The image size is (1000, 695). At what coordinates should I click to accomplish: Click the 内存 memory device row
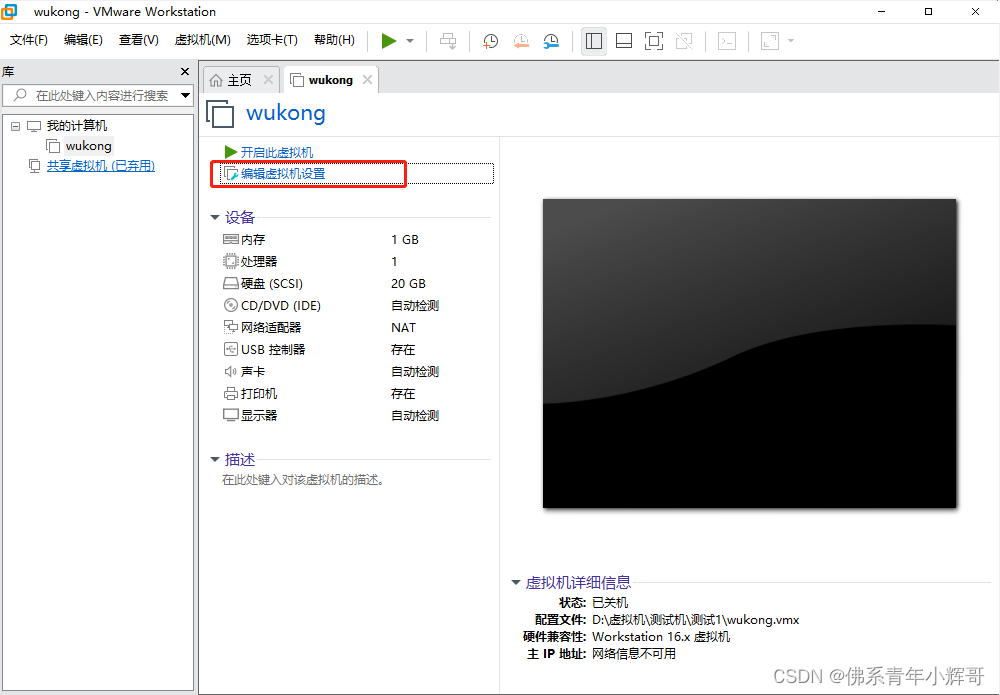click(356, 240)
